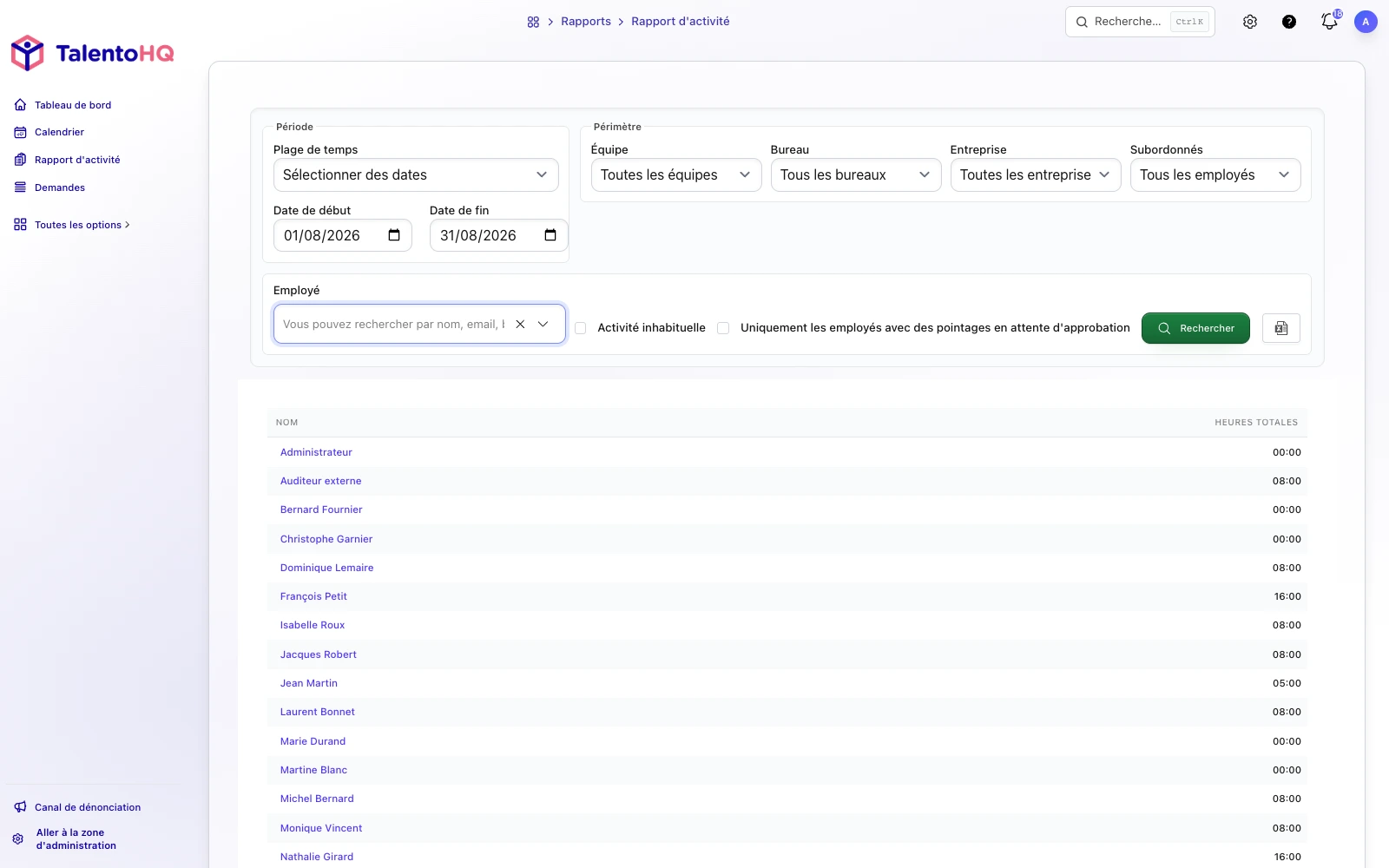Go to Rapports breadcrumb

pos(586,22)
